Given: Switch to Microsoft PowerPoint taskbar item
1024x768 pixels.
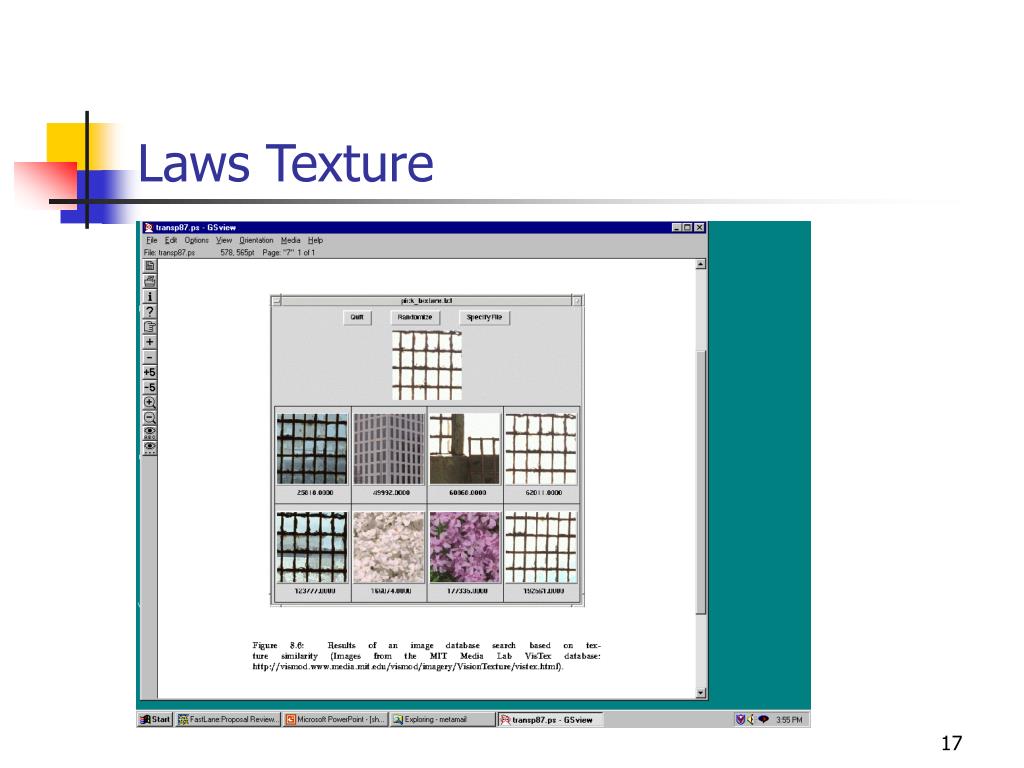Looking at the screenshot, I should tap(336, 719).
